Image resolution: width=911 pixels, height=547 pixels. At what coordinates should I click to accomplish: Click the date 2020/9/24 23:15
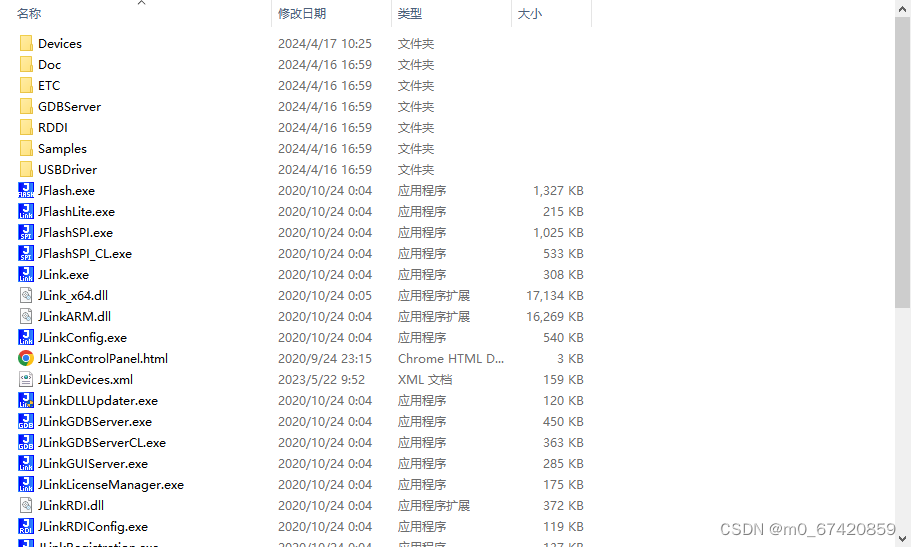pos(325,359)
